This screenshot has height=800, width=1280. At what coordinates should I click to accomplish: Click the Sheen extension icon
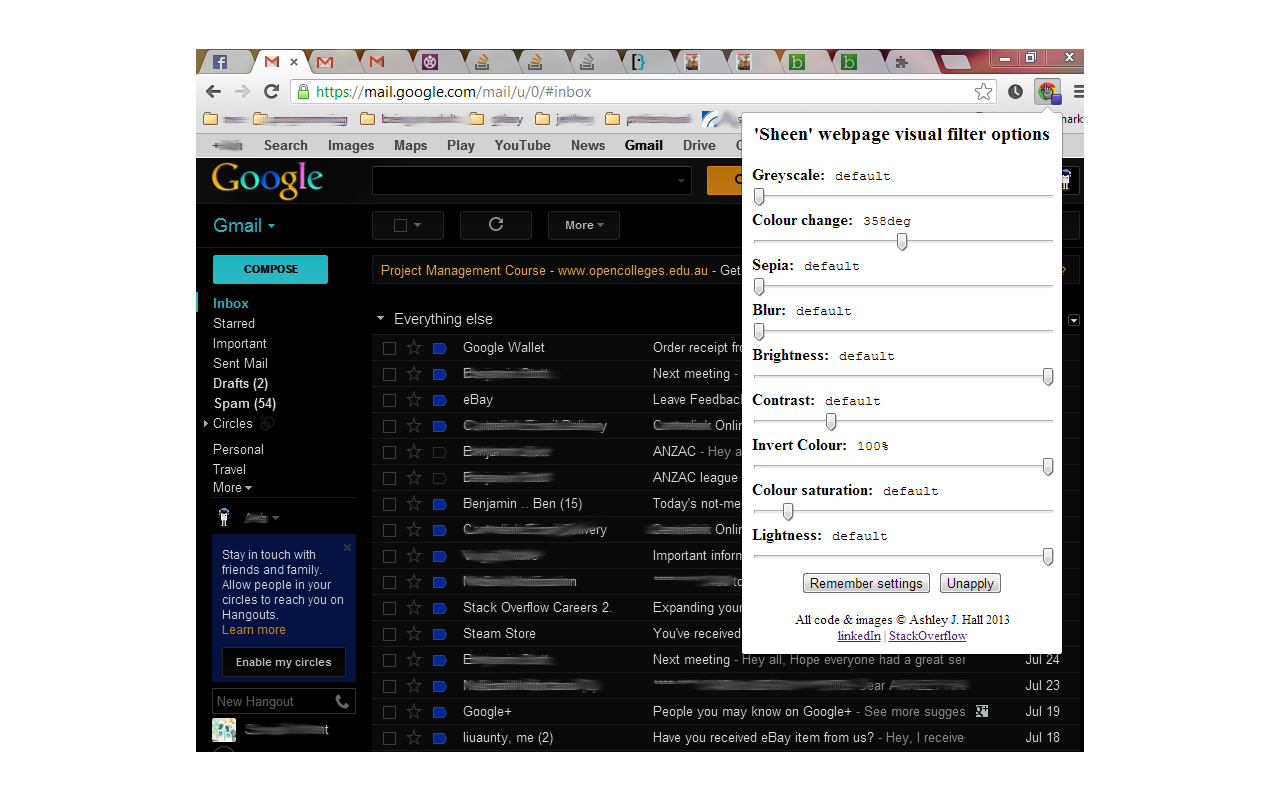pyautogui.click(x=1047, y=92)
